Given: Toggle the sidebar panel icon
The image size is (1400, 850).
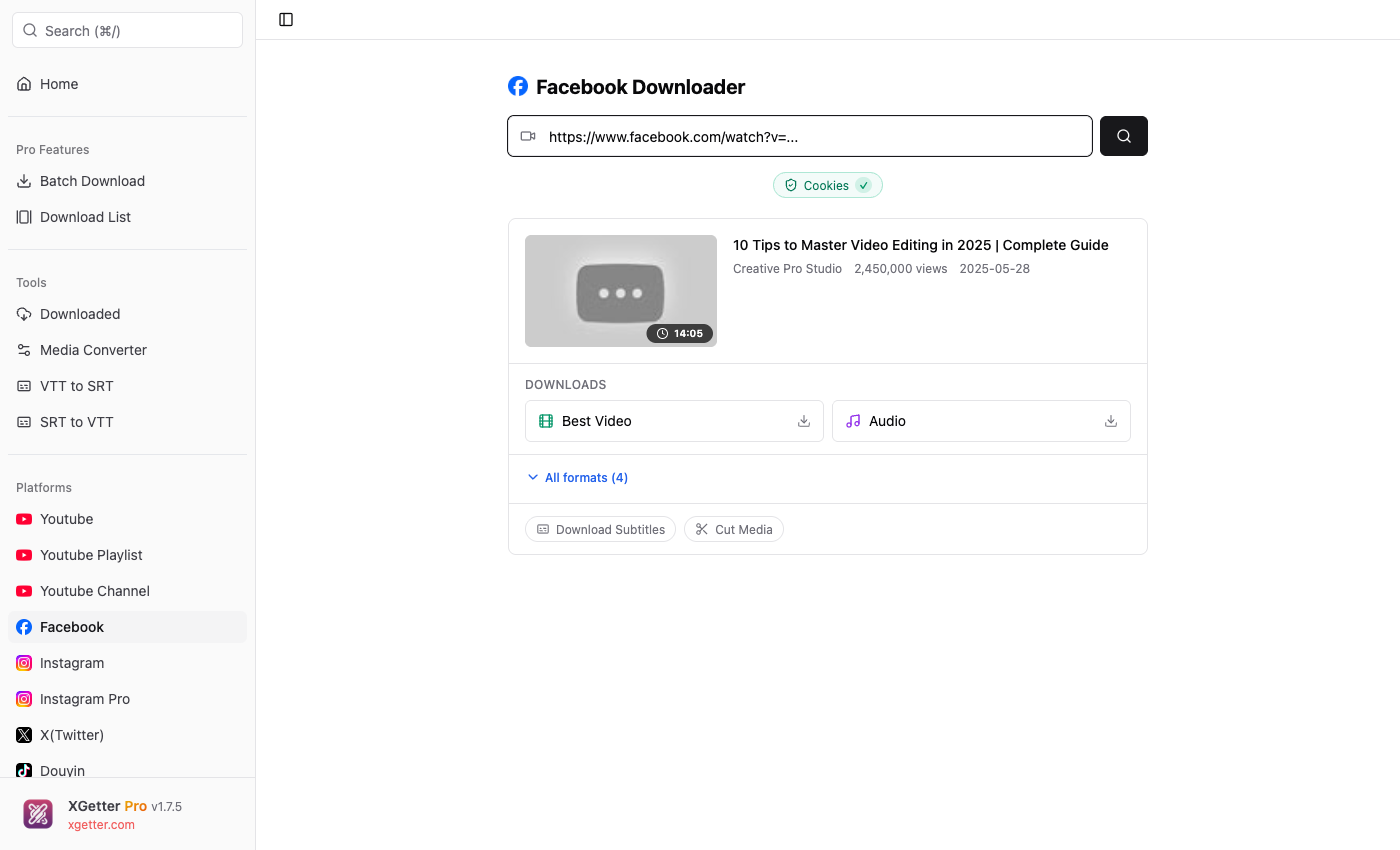Looking at the screenshot, I should pyautogui.click(x=286, y=20).
